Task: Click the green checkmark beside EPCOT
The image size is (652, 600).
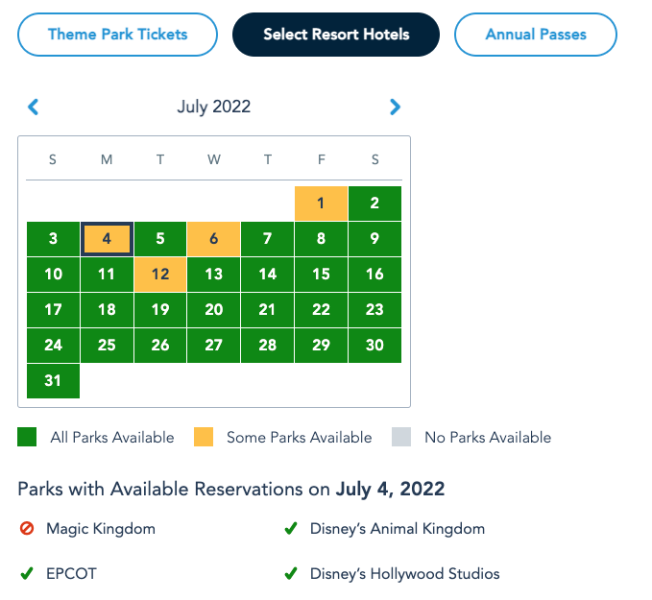Action: click(x=27, y=574)
